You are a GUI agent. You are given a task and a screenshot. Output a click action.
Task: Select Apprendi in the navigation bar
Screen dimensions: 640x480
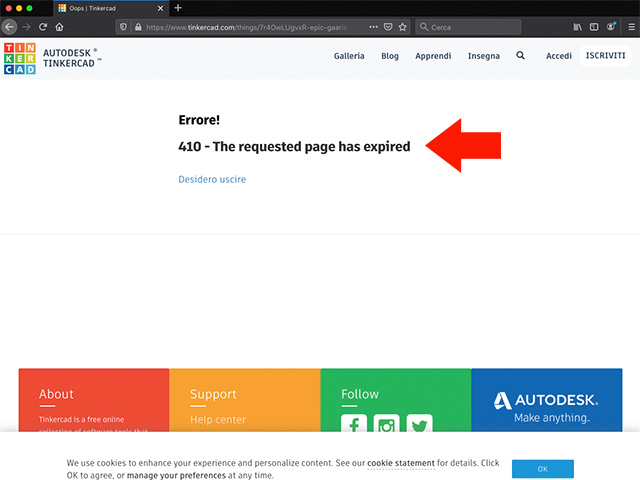(x=433, y=56)
